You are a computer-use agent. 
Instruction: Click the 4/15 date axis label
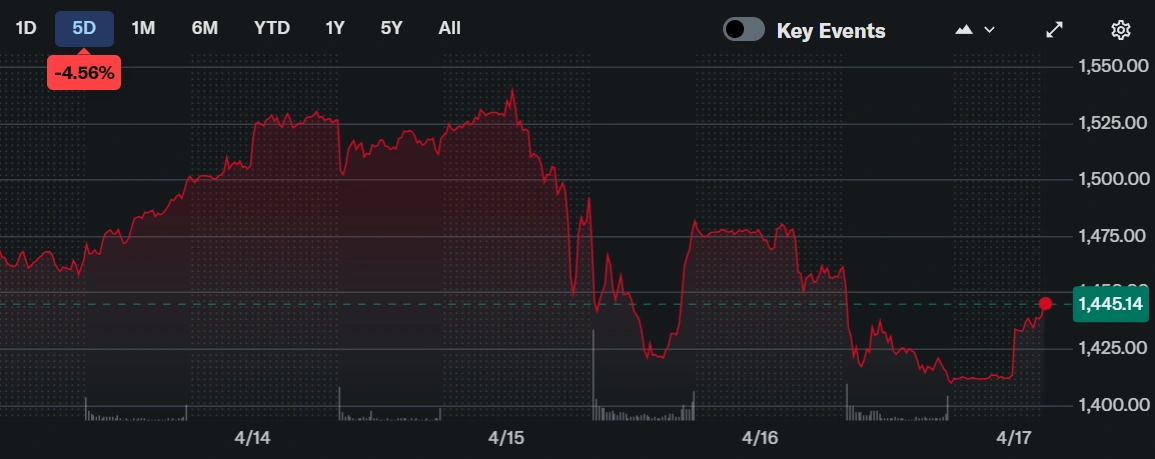point(507,438)
